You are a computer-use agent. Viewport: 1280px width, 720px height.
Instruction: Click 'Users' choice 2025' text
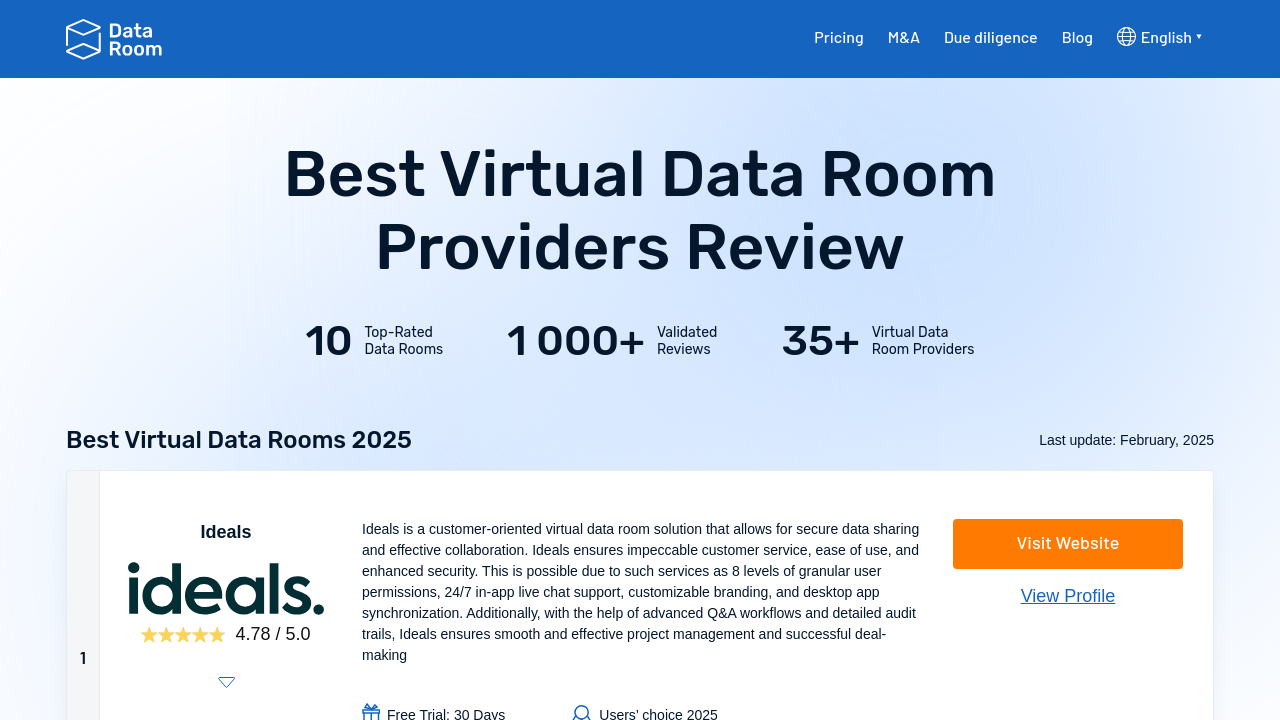tap(658, 714)
